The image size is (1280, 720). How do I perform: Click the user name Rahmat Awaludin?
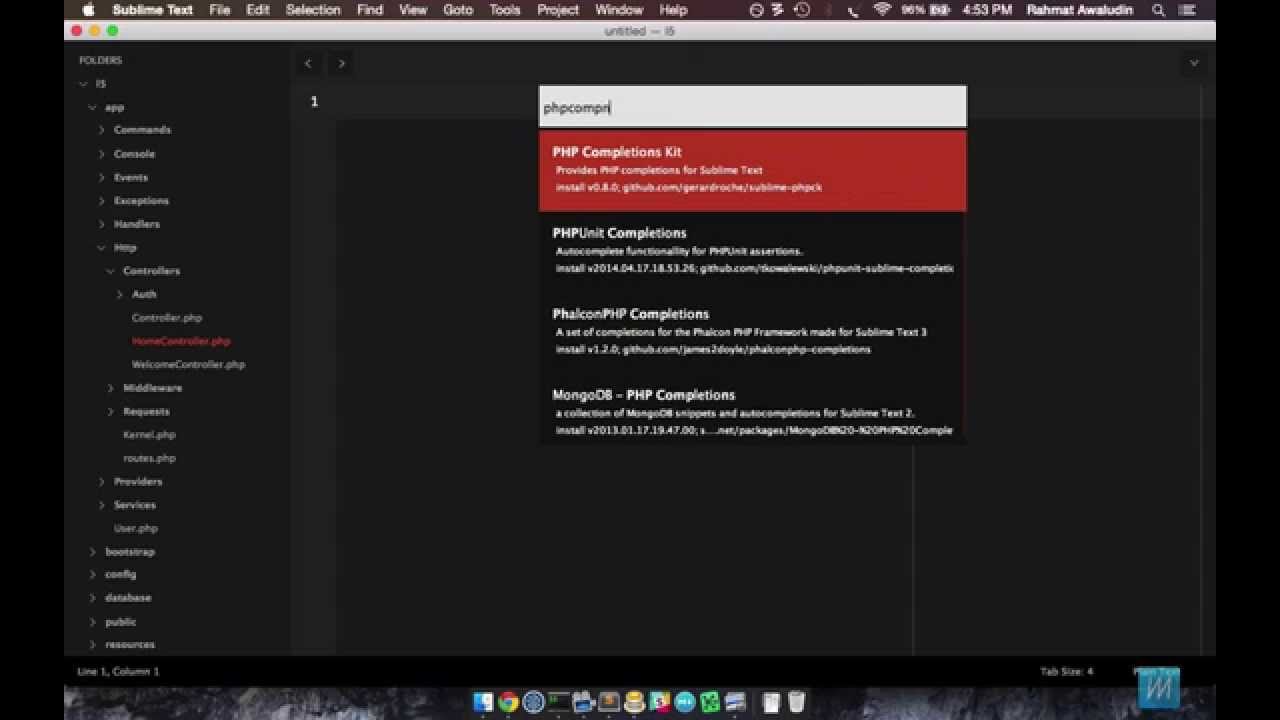(x=1080, y=10)
